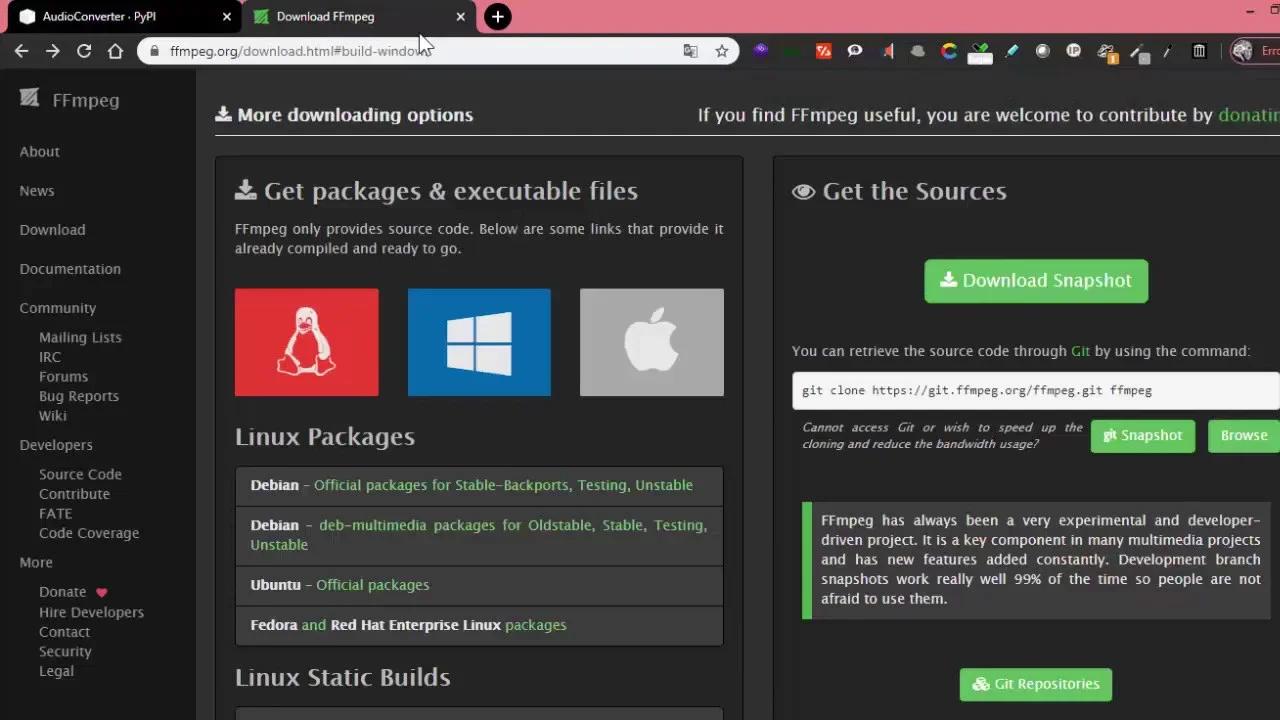Click the Apple macOS download tile
This screenshot has height=720, width=1280.
coord(651,341)
